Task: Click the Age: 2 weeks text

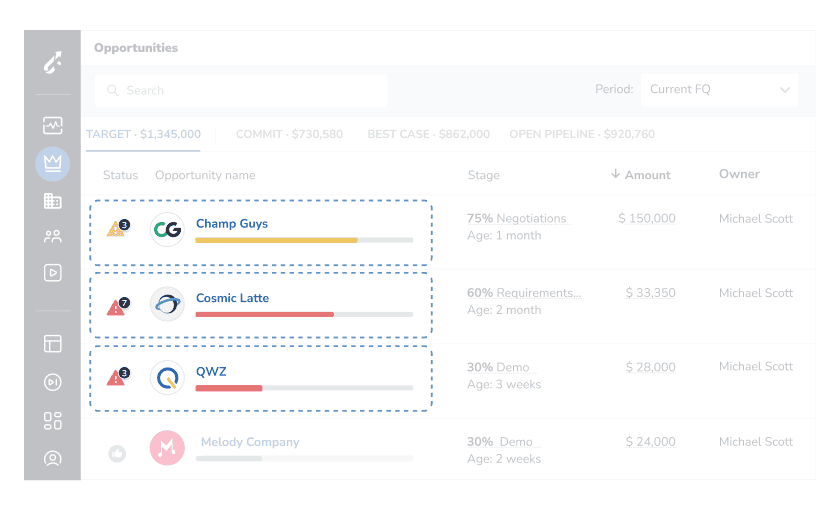Action: (504, 459)
